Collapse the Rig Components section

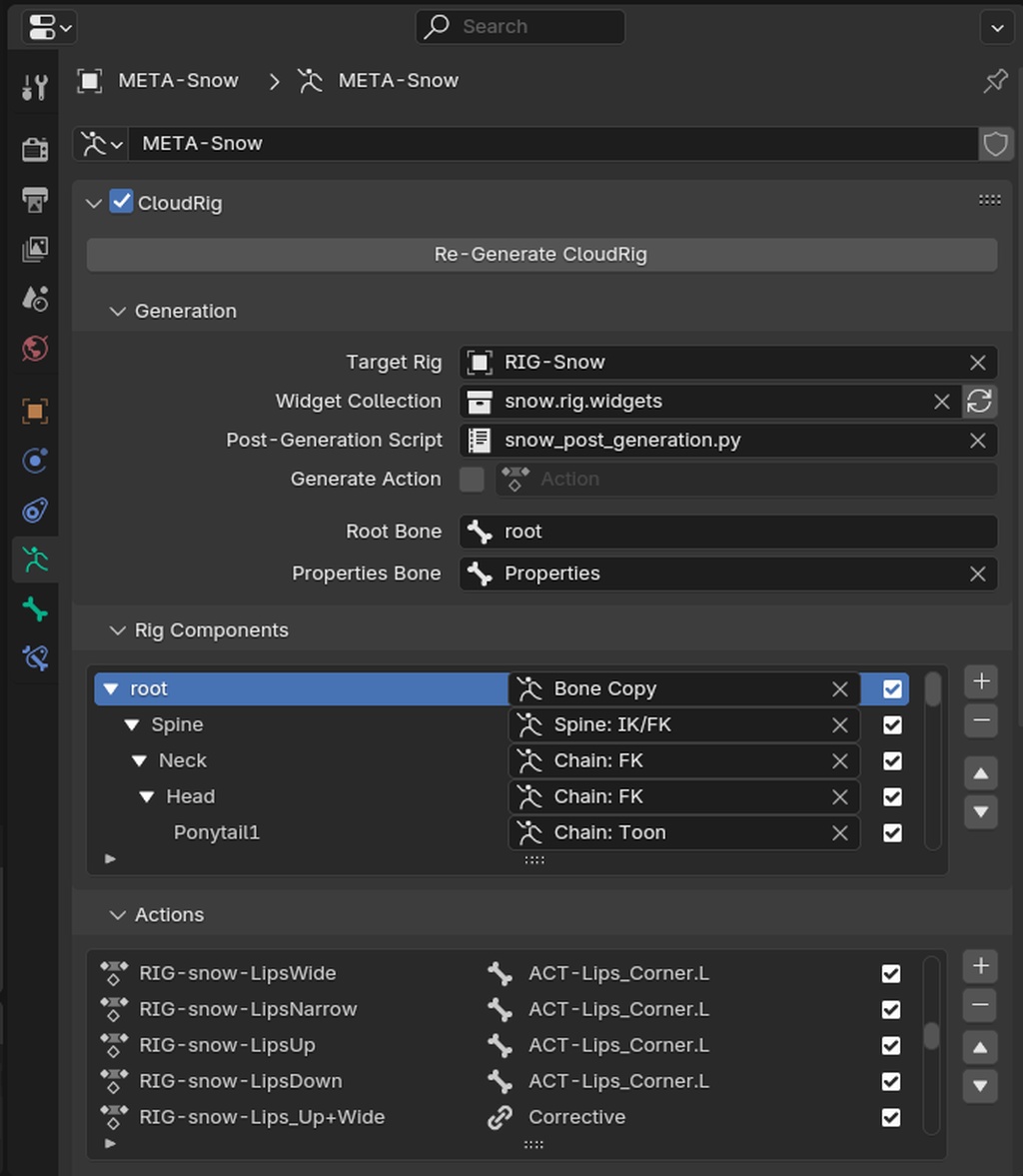(x=118, y=630)
